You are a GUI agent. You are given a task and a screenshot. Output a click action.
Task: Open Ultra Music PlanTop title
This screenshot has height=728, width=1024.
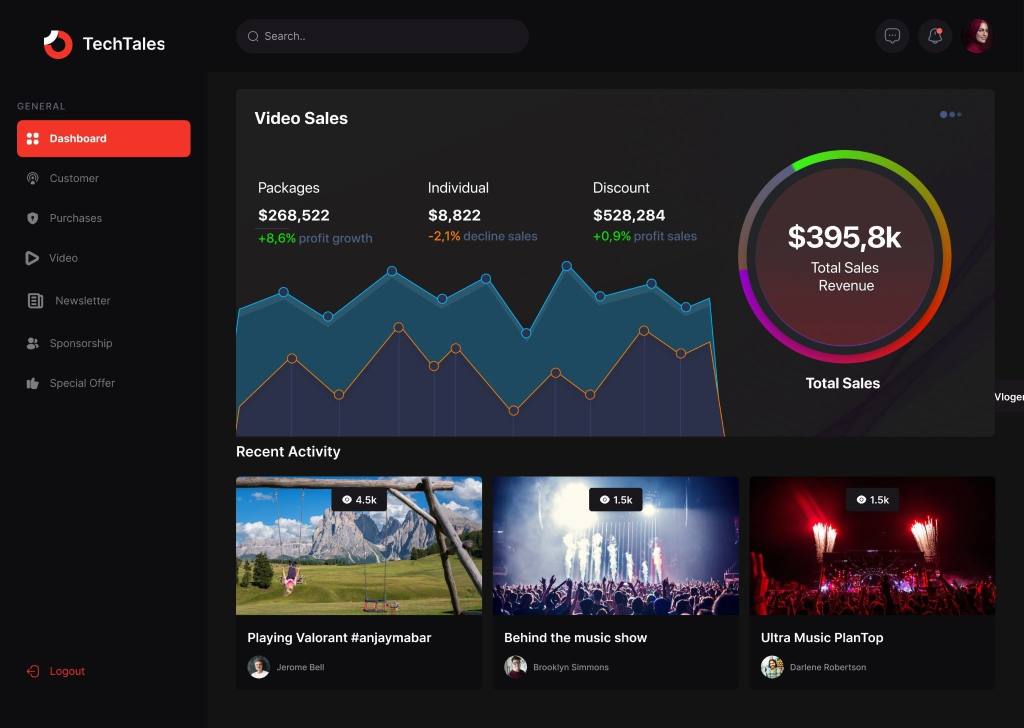822,638
